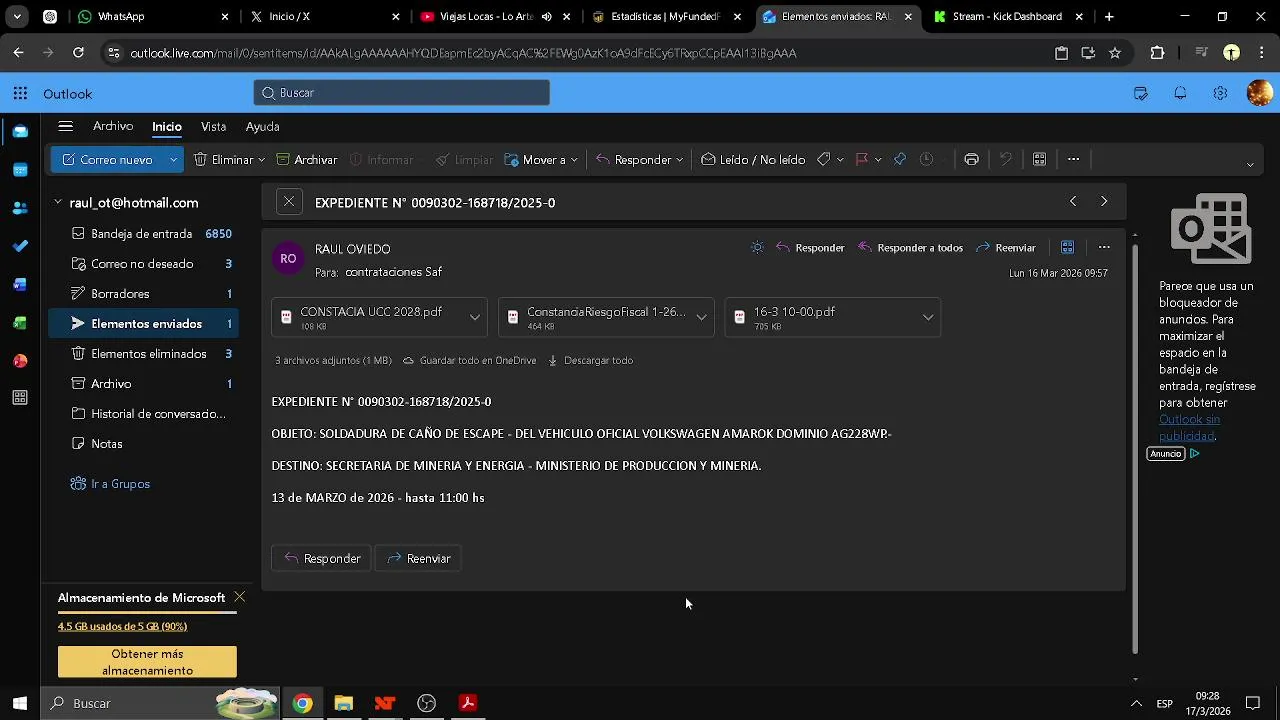Viewport: 1280px width, 720px height.
Task: Expand the Correo nuevo dropdown arrow
Action: coord(173,160)
